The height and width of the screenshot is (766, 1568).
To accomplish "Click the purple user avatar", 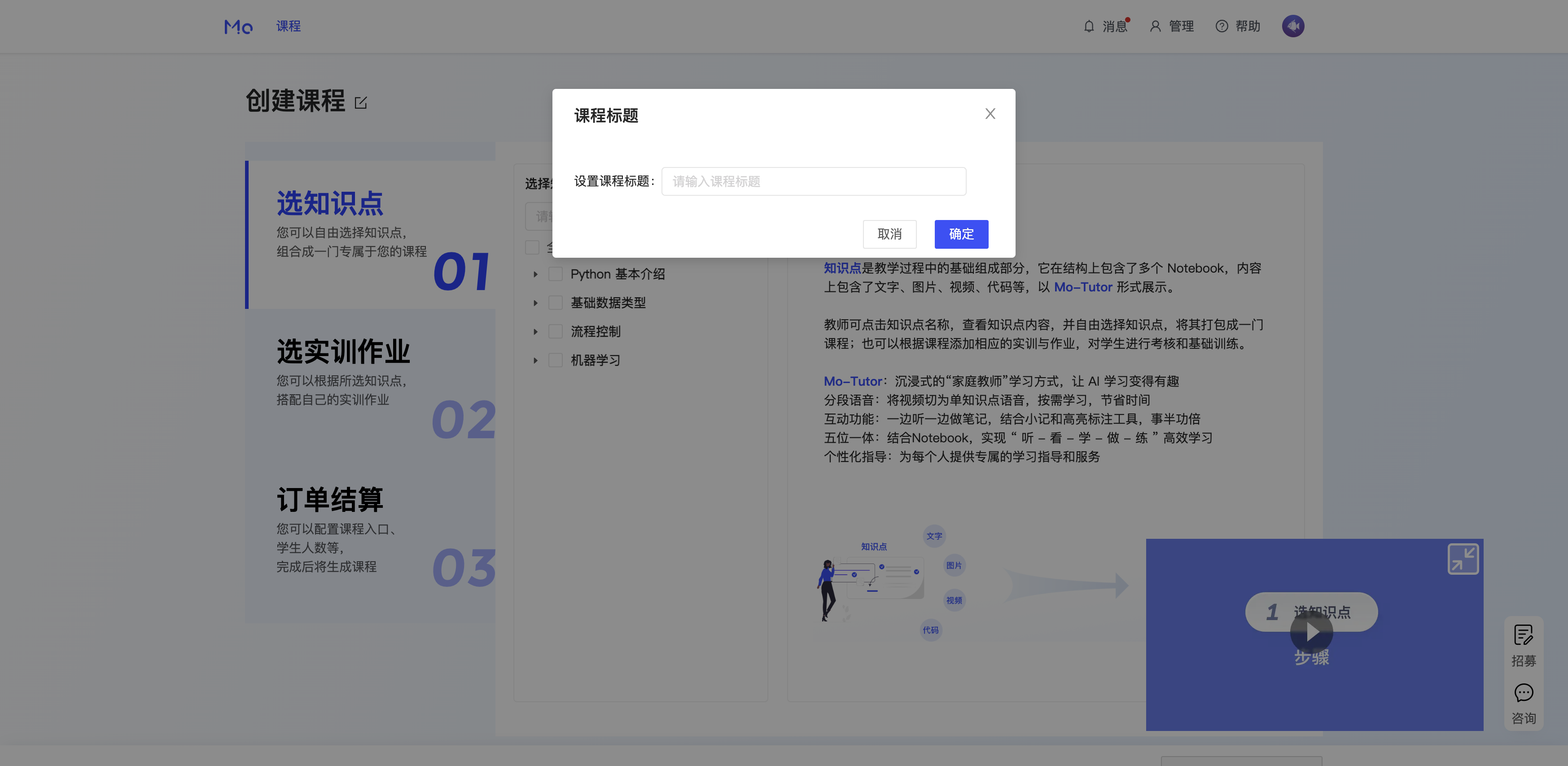I will point(1293,26).
